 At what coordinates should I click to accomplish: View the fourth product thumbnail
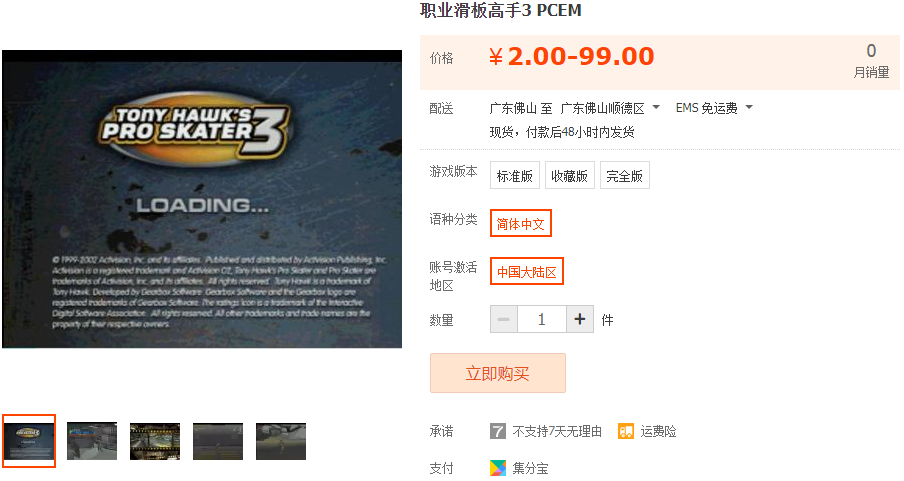[x=218, y=441]
